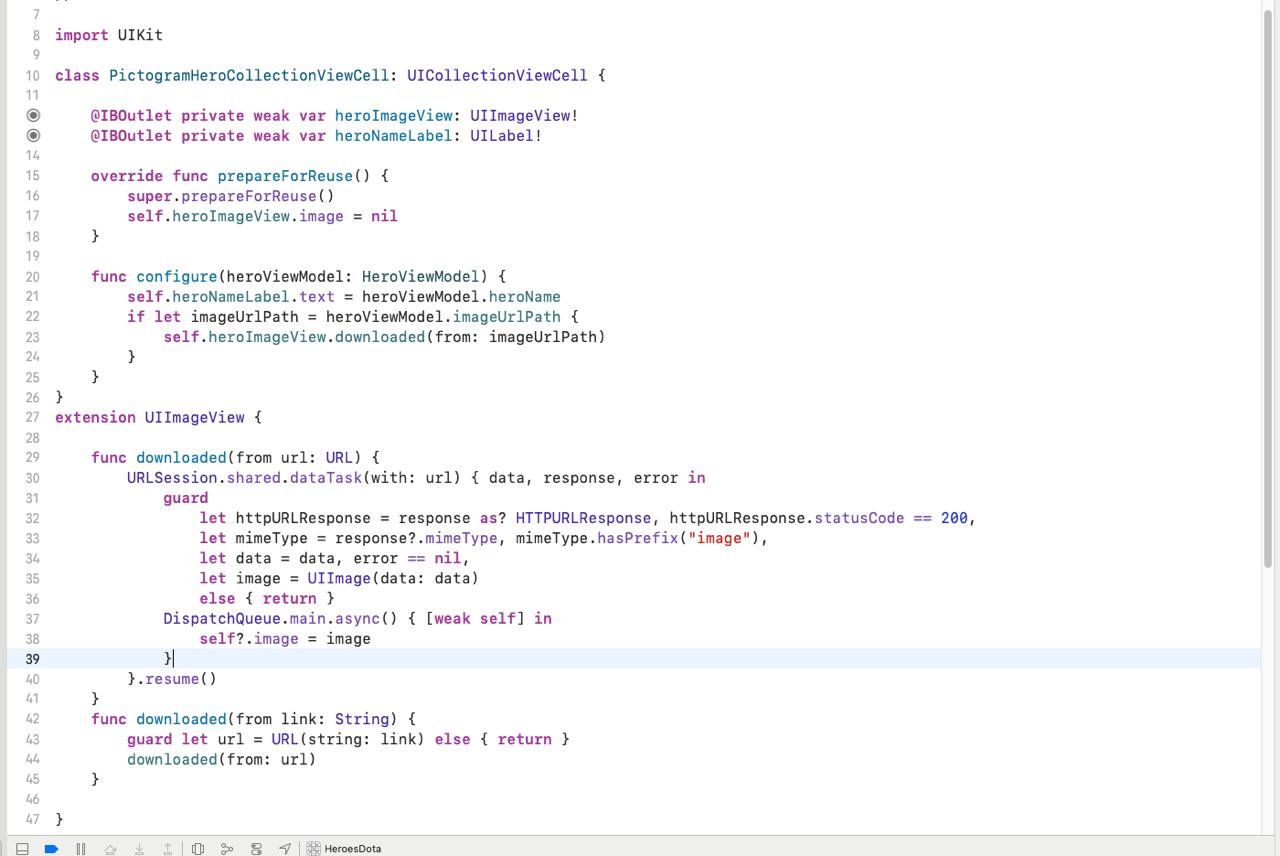Click "URL(string: link)" on line 43
The image size is (1280, 856).
(x=348, y=739)
